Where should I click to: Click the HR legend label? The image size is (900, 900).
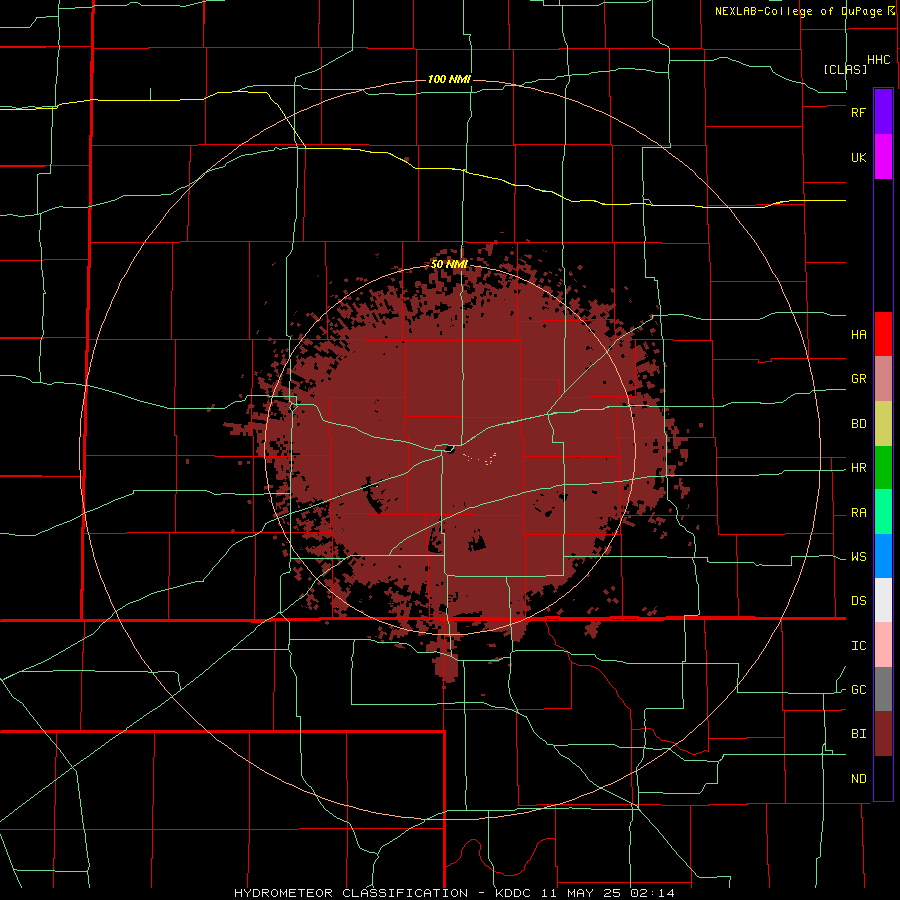pos(858,468)
